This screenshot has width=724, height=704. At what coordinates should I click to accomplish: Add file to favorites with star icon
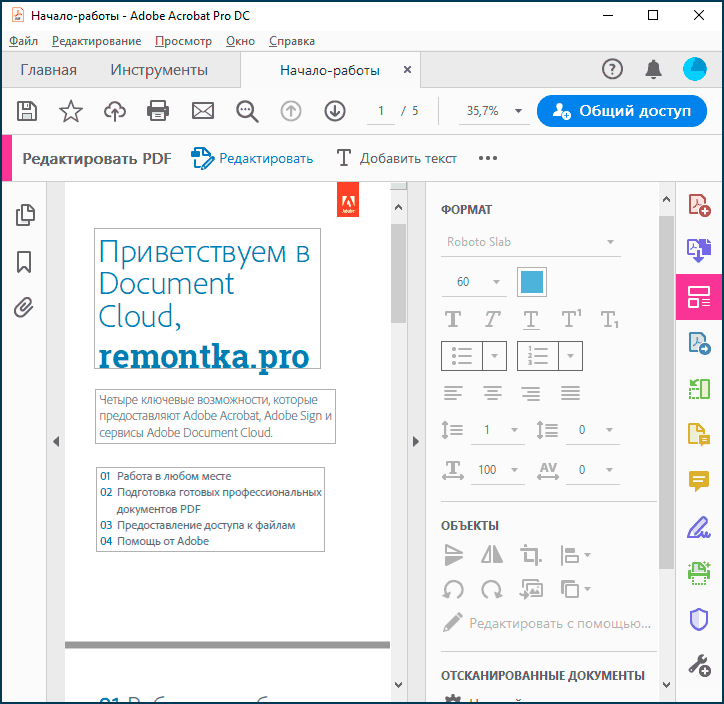tap(71, 111)
